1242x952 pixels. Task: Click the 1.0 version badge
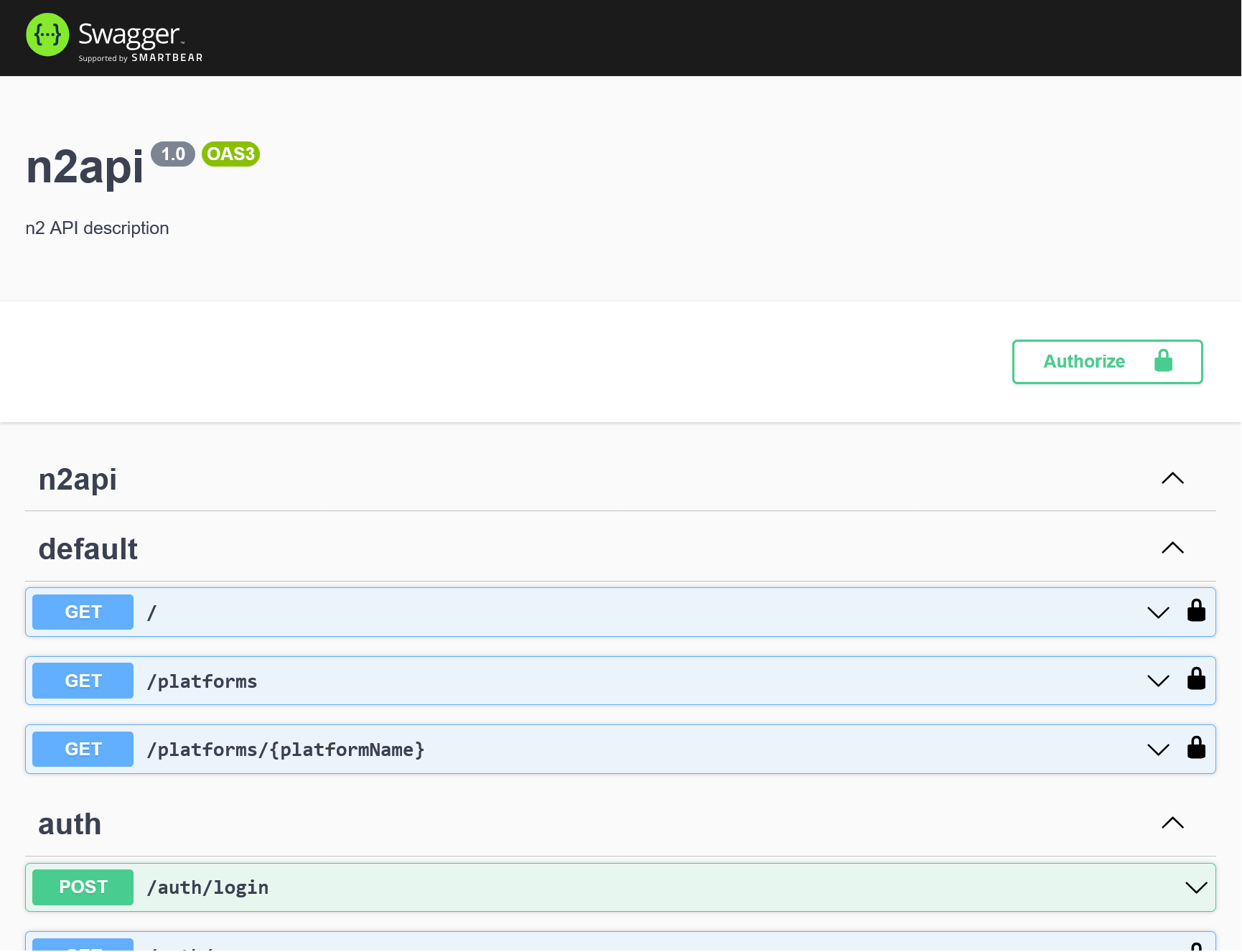[173, 154]
